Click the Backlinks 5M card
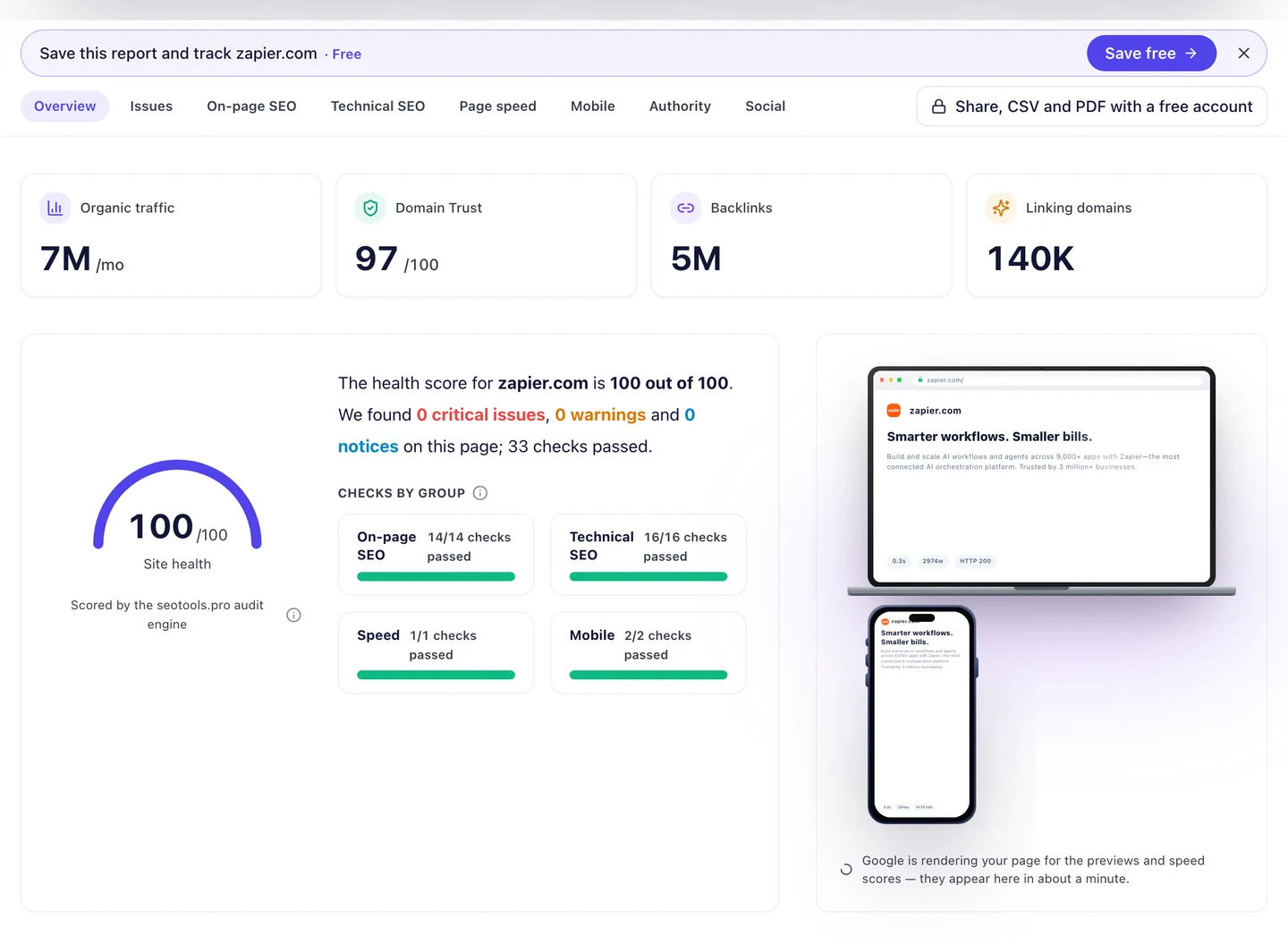The image size is (1288, 944). 801,235
